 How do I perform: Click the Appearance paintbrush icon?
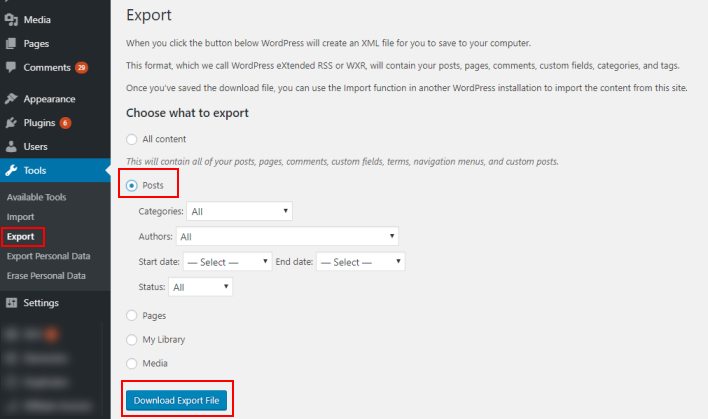click(11, 98)
